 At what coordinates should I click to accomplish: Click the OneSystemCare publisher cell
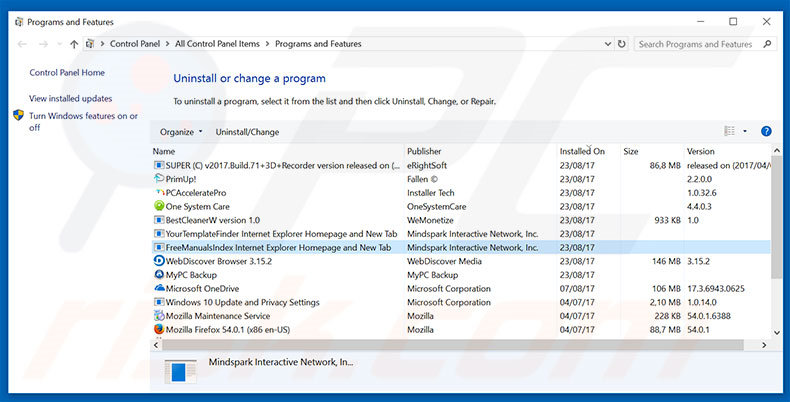click(436, 207)
